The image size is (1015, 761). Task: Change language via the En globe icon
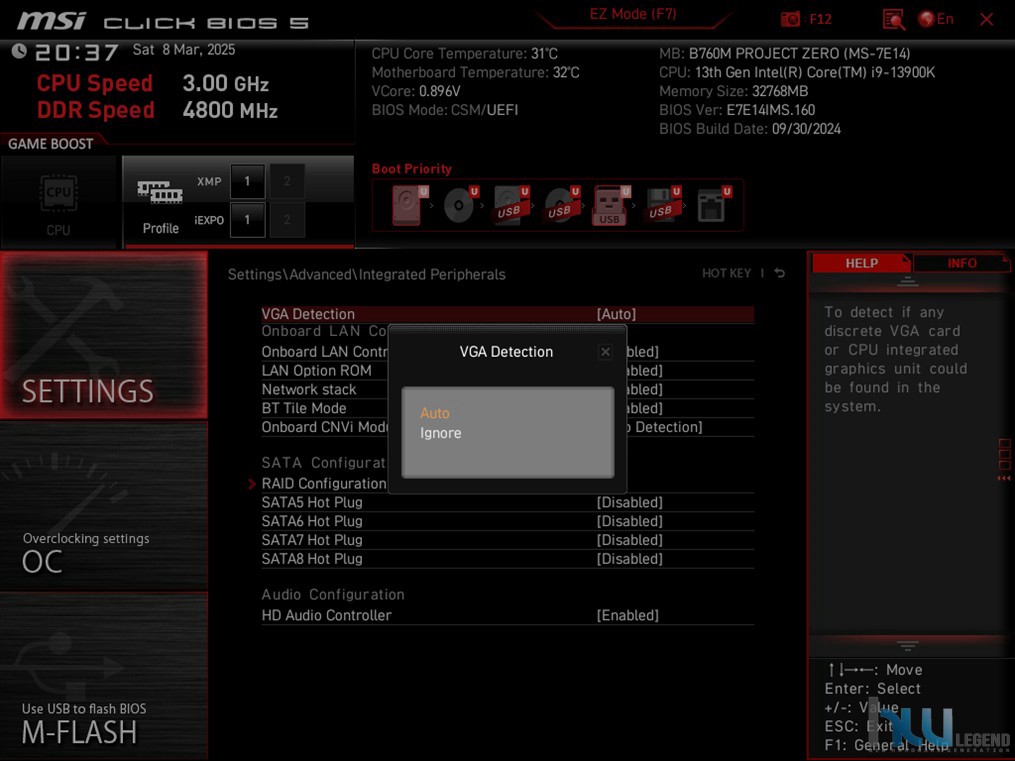[936, 19]
